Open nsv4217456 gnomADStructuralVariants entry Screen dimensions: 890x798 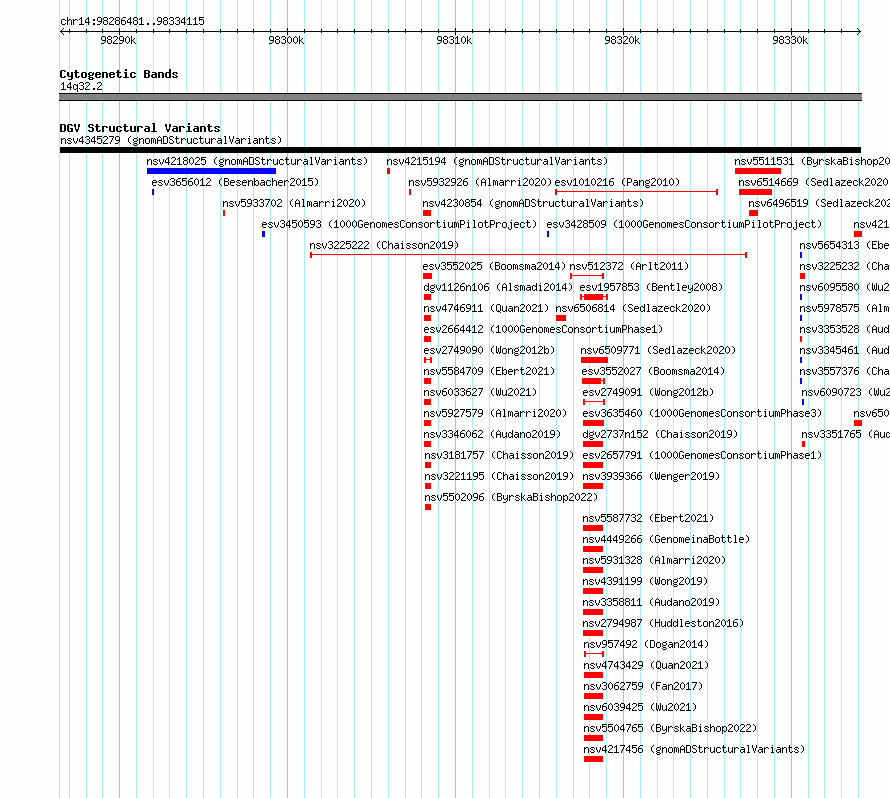click(694, 749)
